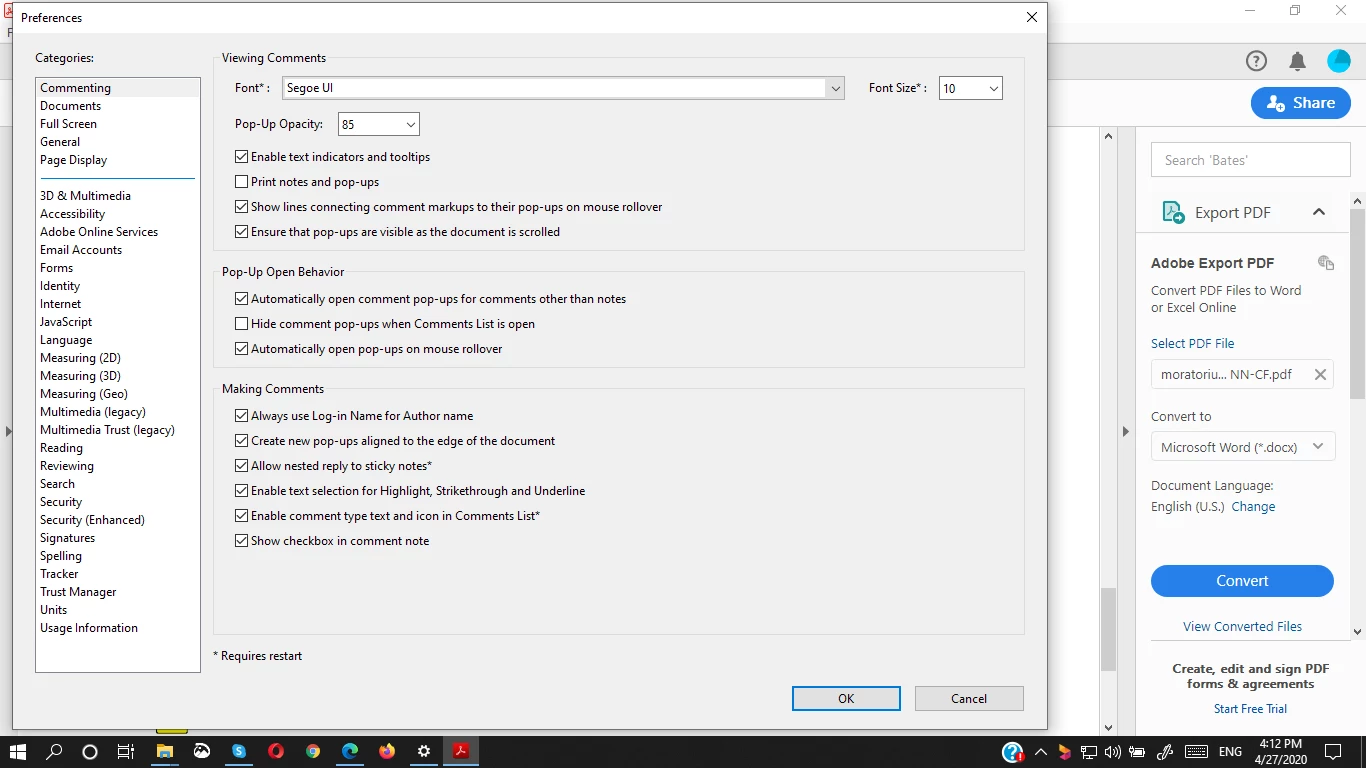This screenshot has width=1366, height=768.
Task: Click the touch keyboard tray icon
Action: 1195,751
